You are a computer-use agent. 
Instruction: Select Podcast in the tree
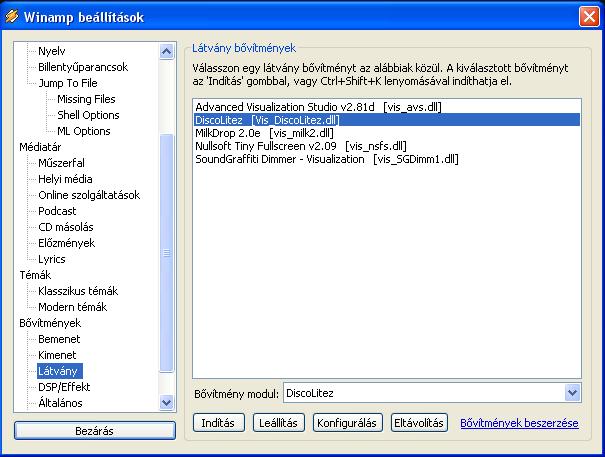(57, 211)
